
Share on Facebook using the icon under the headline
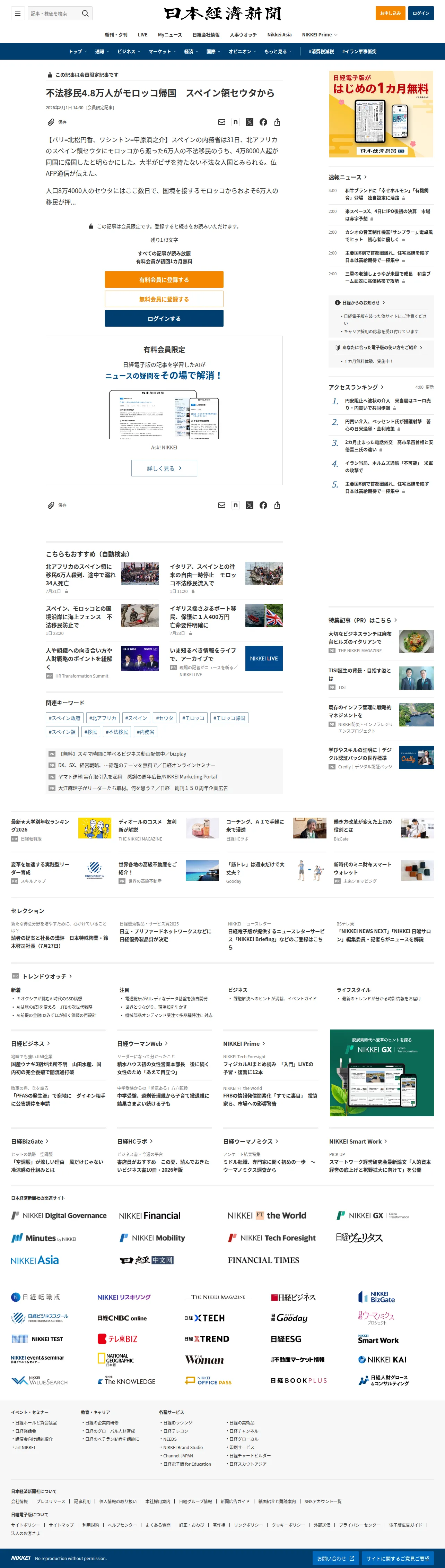click(263, 122)
